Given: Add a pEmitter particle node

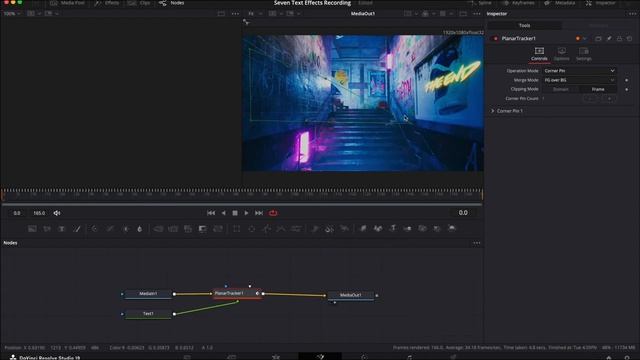Looking at the screenshot, I should [315, 229].
